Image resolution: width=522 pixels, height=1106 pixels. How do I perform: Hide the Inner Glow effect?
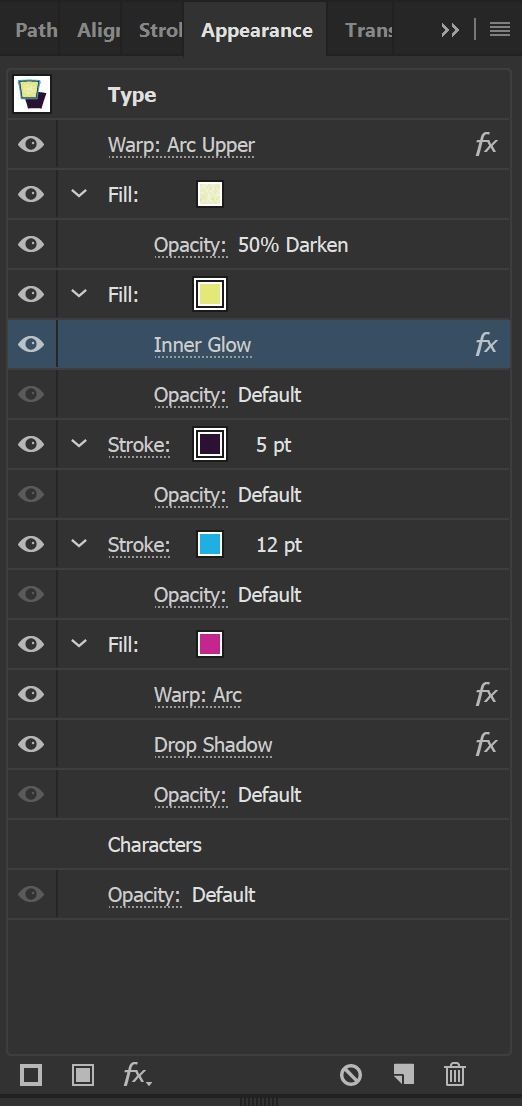click(31, 344)
